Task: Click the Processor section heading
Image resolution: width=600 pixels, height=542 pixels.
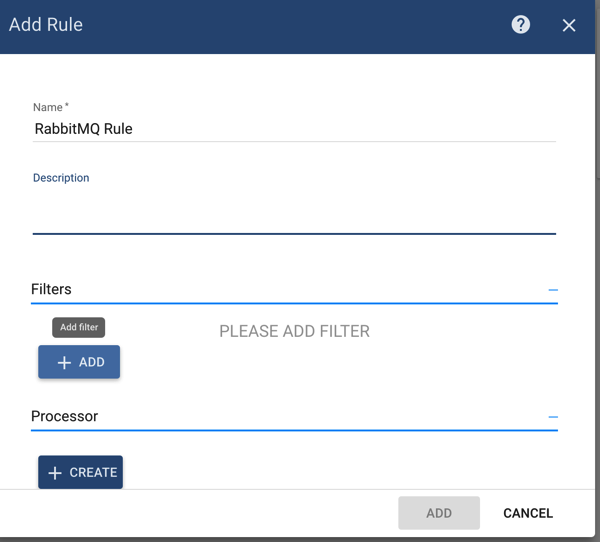Action: coord(64,417)
